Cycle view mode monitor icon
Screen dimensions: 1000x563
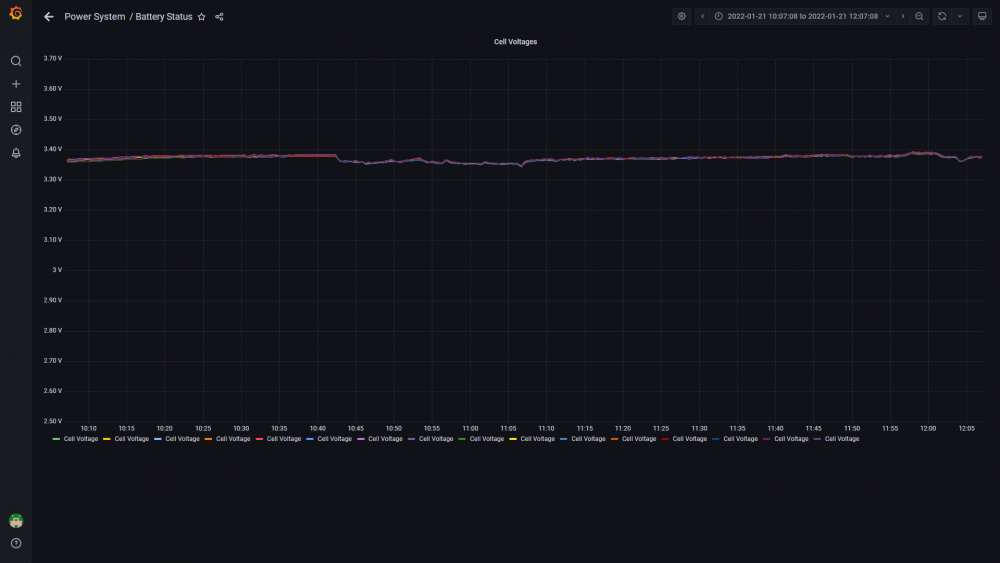pyautogui.click(x=982, y=17)
